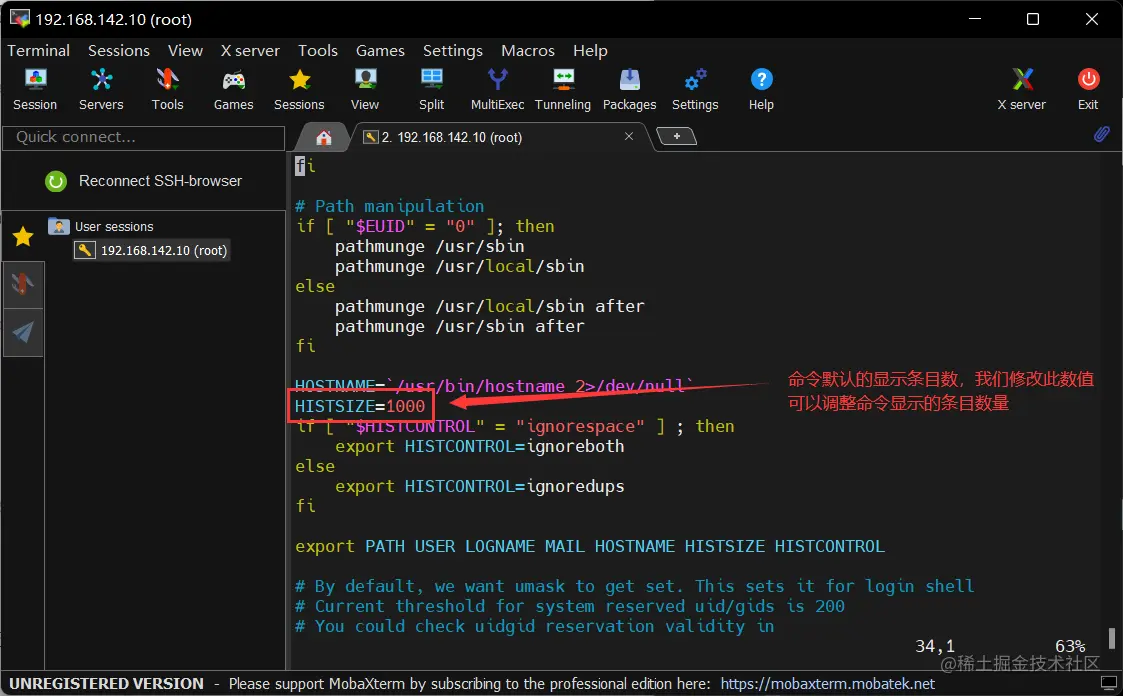The height and width of the screenshot is (696, 1123).
Task: Open the View menu in the menu bar
Action: tap(185, 51)
